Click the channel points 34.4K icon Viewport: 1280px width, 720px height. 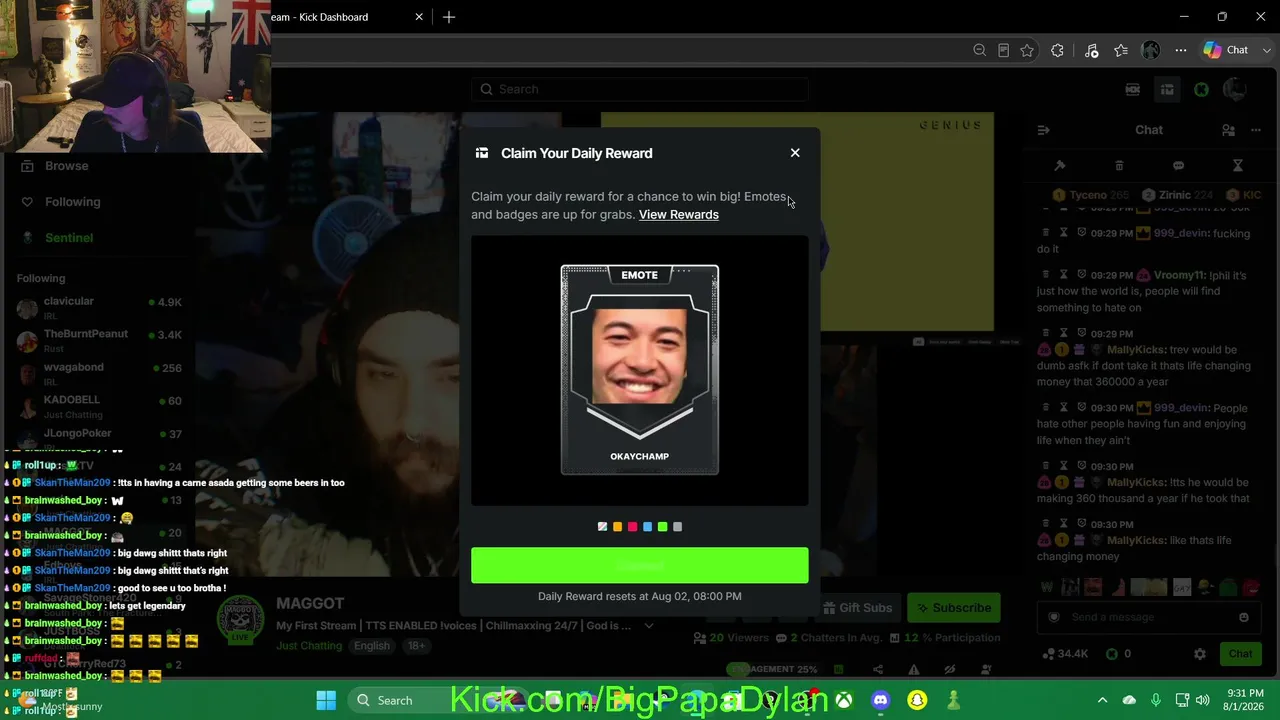point(1049,654)
